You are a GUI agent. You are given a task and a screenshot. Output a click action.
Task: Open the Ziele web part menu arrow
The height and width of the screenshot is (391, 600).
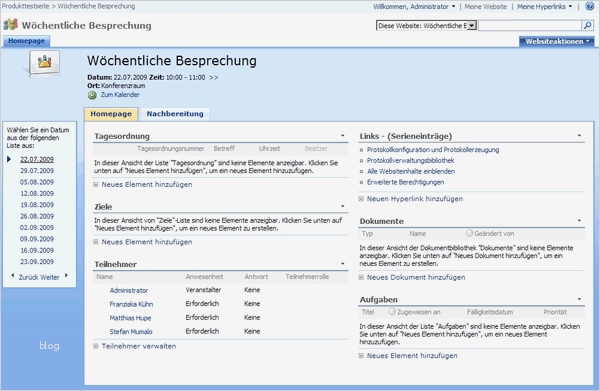pos(342,206)
